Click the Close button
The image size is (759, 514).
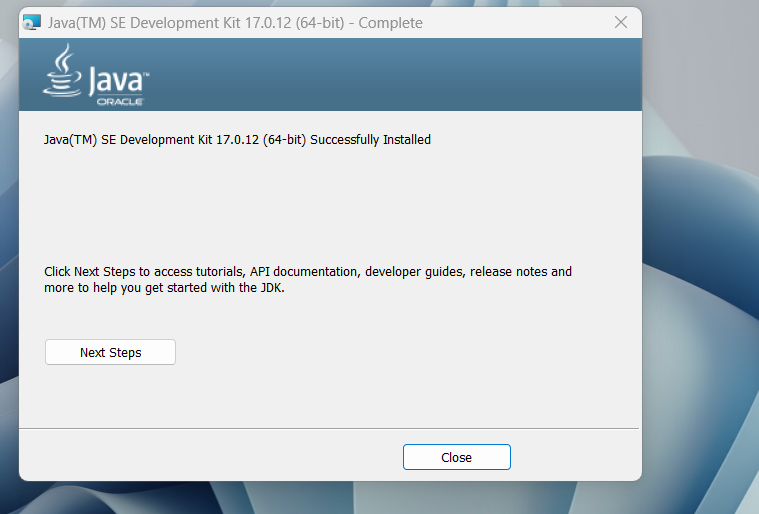click(456, 457)
